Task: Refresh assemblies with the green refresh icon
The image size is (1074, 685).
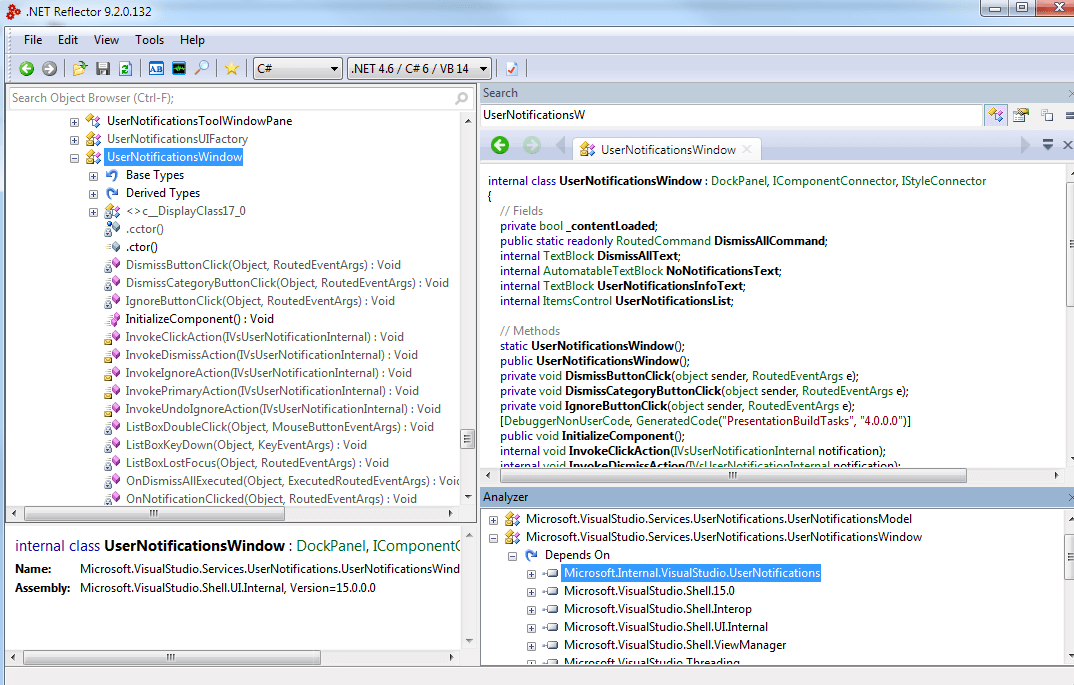Action: pos(125,68)
